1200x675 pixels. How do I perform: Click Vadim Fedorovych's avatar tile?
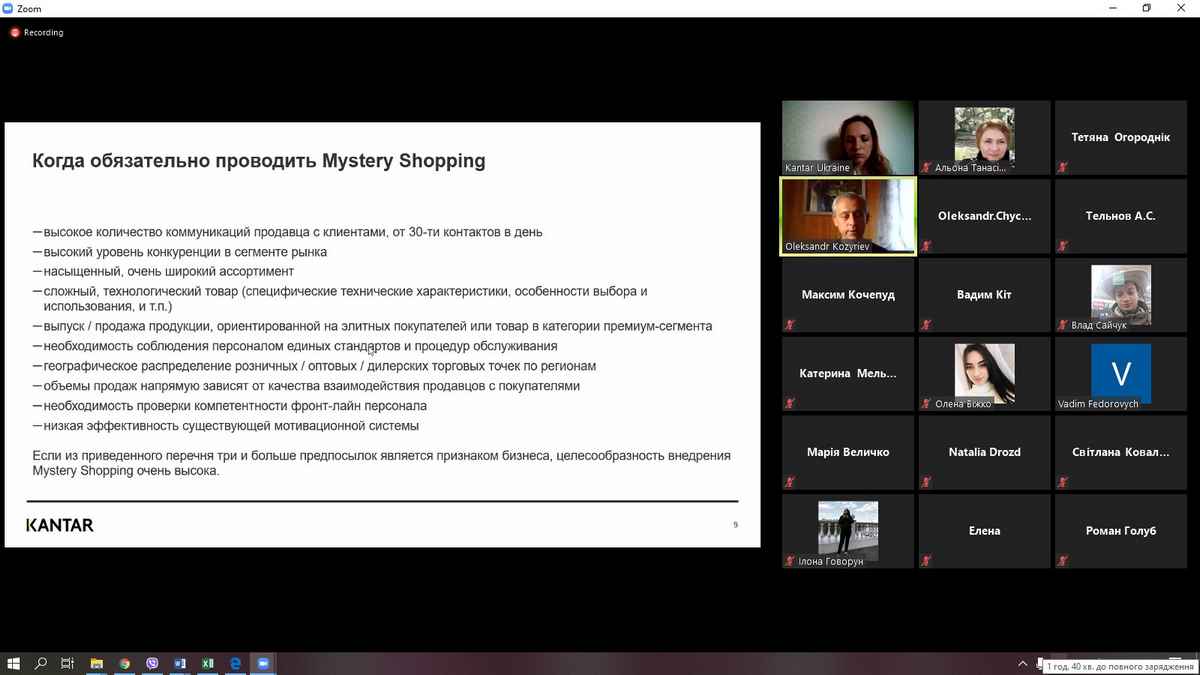tap(1120, 373)
